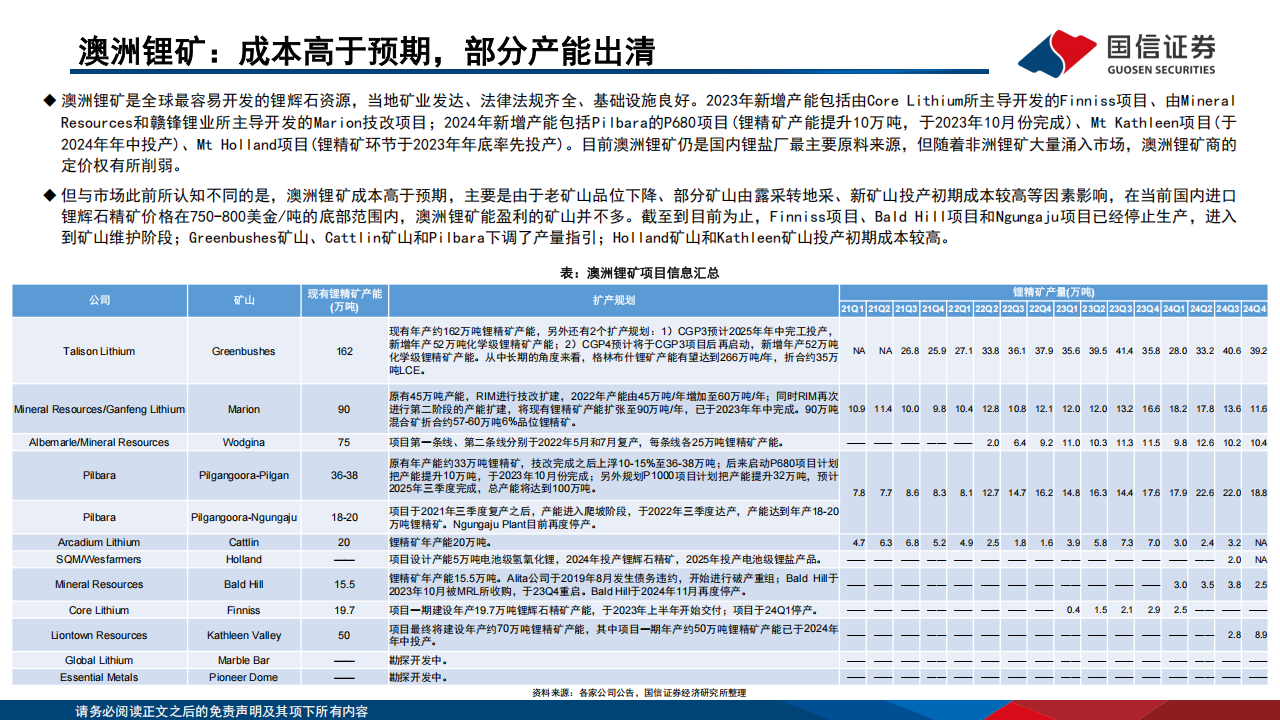Click the Pilgangoora-Ngungaju mine cell
The height and width of the screenshot is (720, 1280).
tap(243, 517)
